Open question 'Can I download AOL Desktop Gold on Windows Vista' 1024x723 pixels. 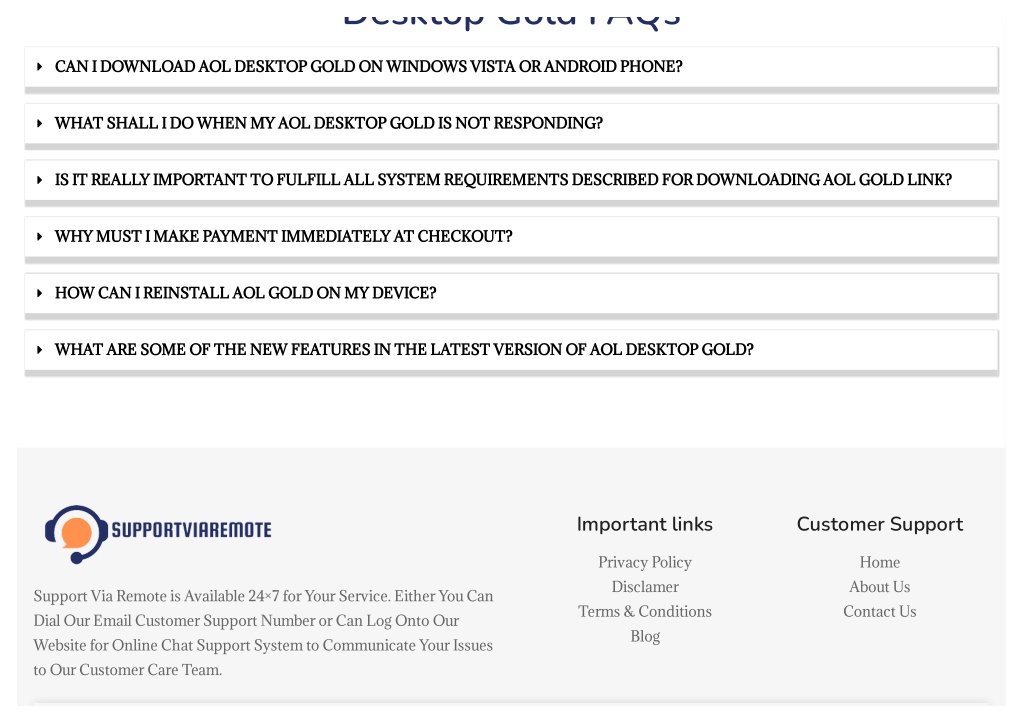tap(368, 67)
